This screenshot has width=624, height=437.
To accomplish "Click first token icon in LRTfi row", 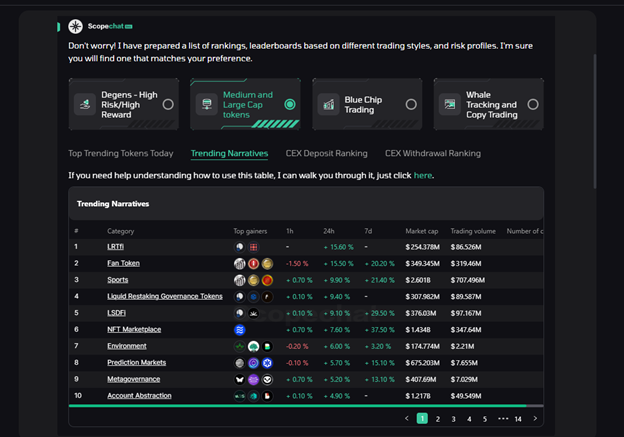I will tap(239, 247).
